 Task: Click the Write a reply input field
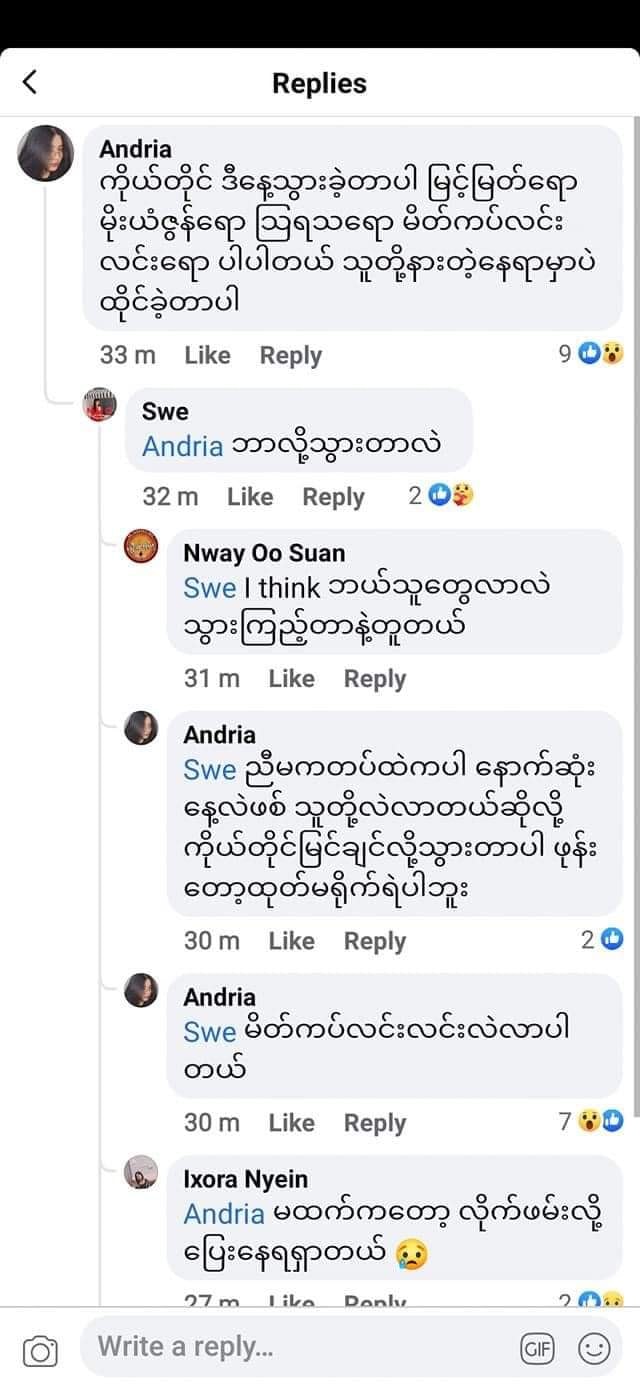250,1347
